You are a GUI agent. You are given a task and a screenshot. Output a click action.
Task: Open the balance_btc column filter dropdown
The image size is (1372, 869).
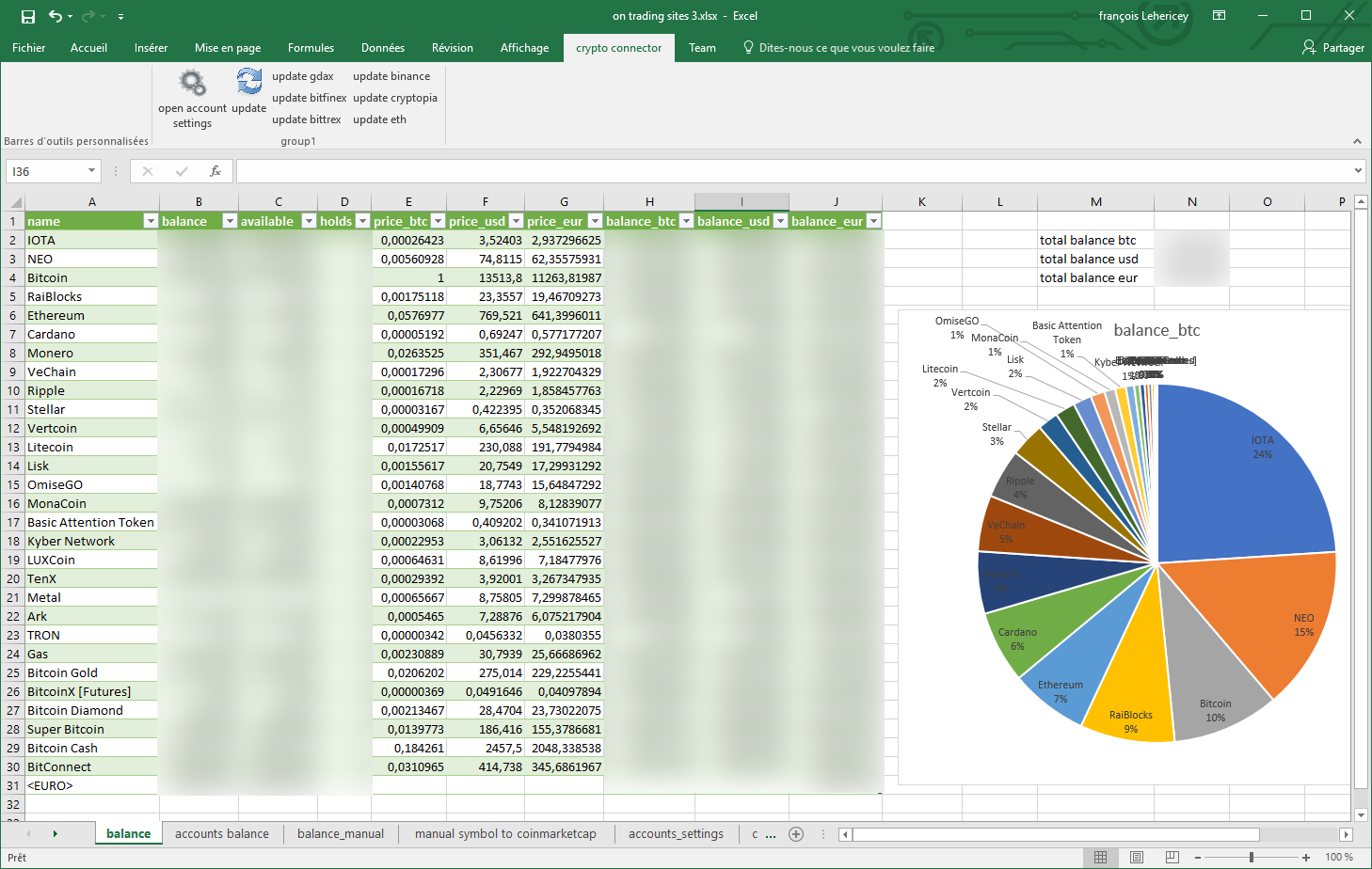[x=685, y=221]
